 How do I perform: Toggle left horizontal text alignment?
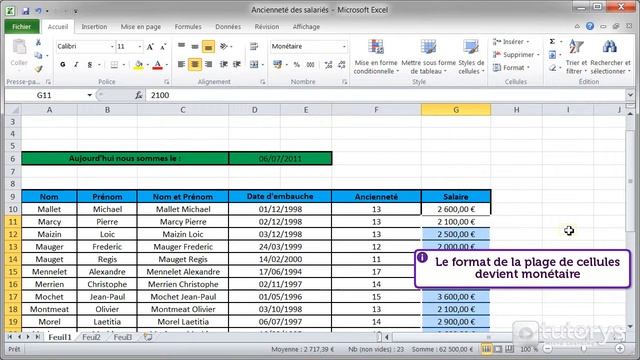(182, 64)
